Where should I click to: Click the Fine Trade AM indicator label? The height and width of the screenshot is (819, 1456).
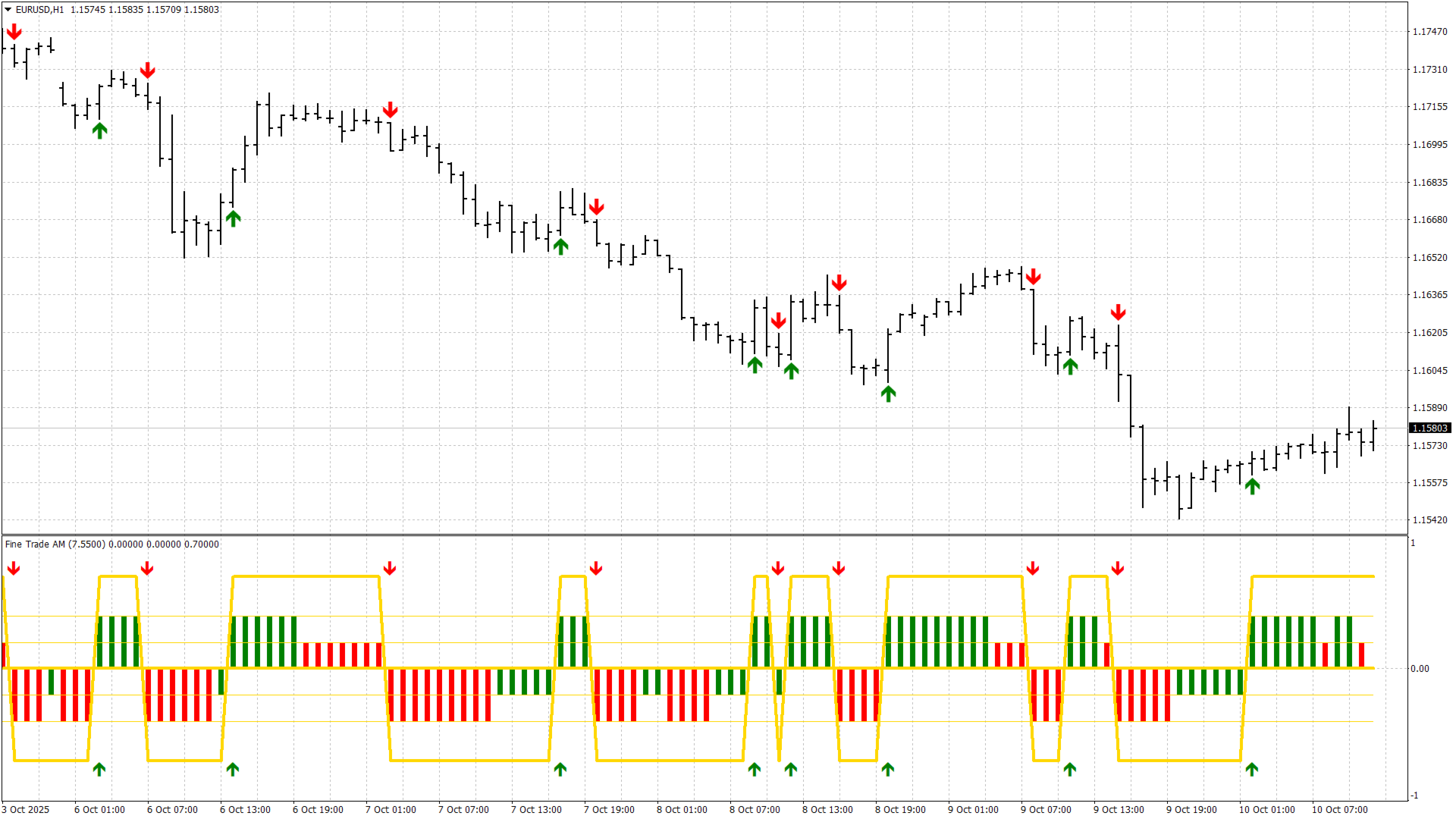[x=55, y=544]
